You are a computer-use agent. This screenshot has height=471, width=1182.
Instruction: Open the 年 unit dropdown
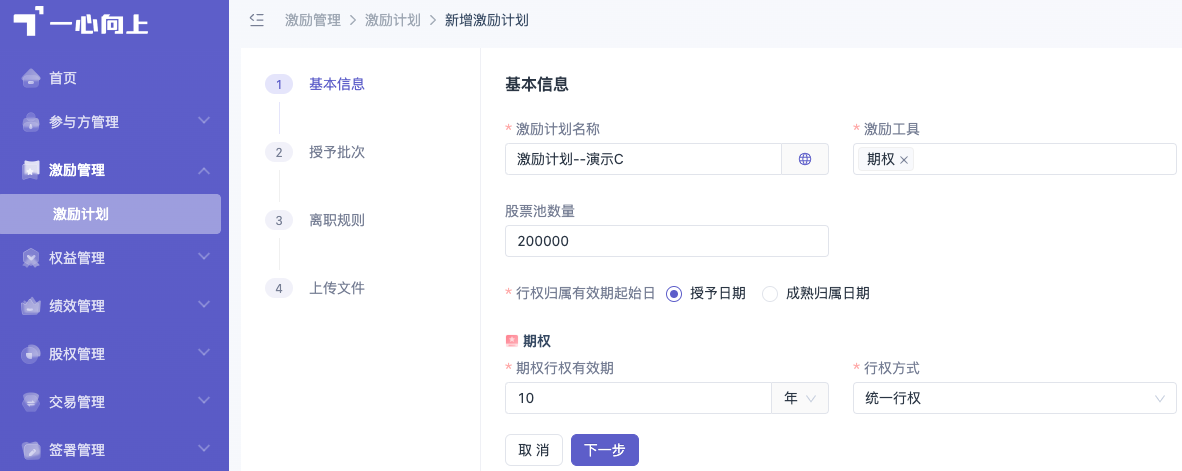click(800, 398)
